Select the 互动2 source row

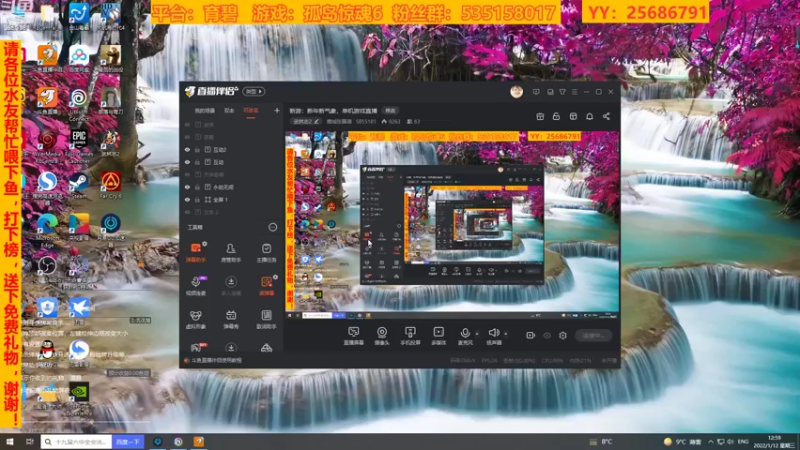click(231, 150)
